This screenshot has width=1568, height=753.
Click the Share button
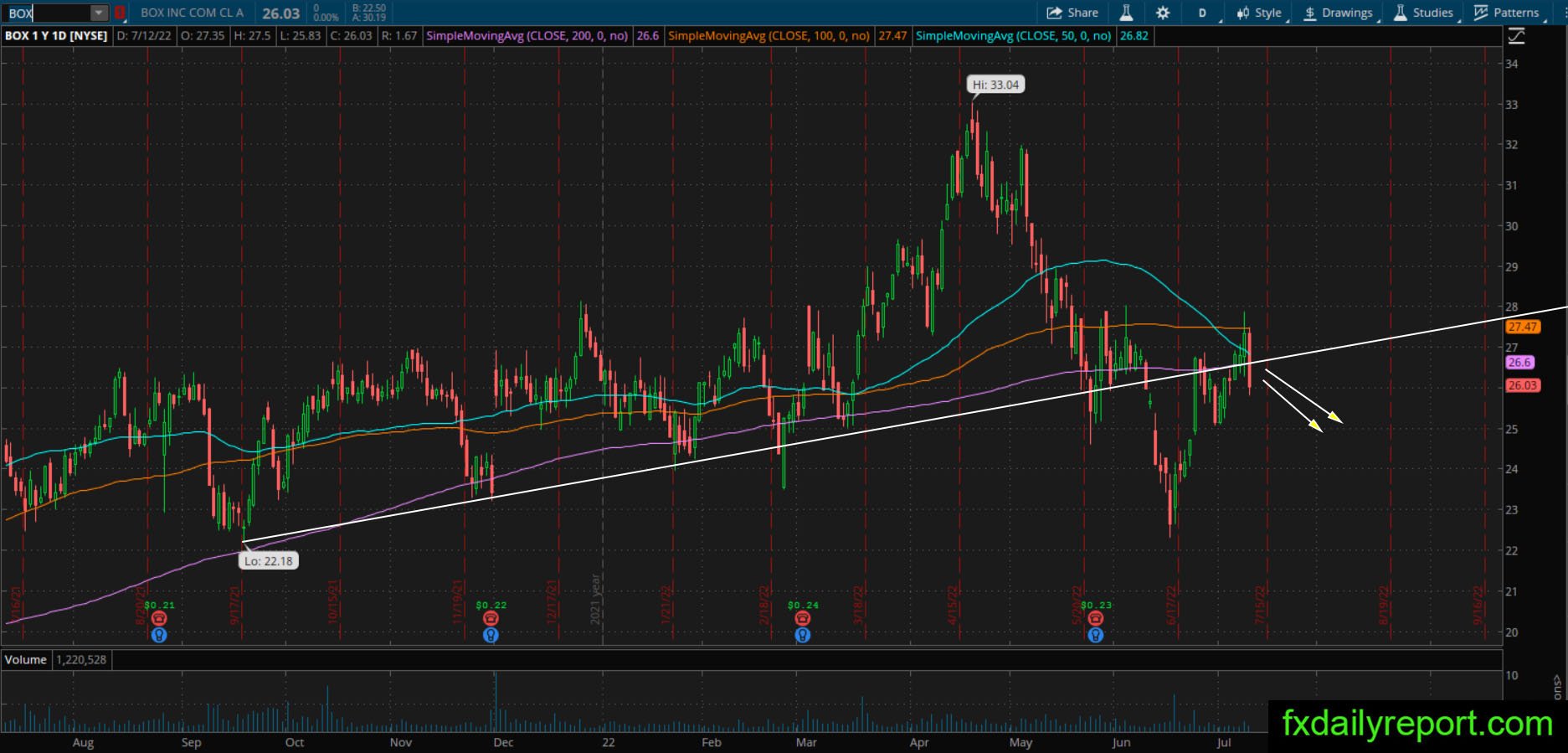click(1072, 13)
